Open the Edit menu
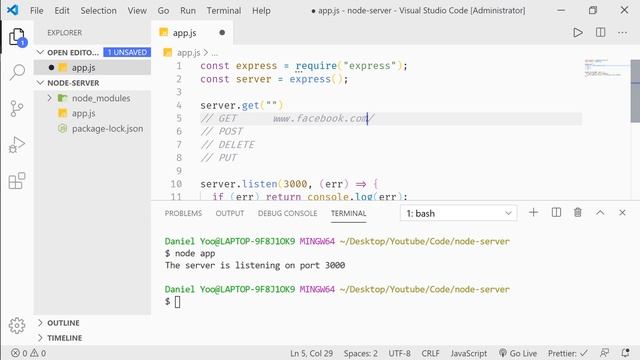 click(62, 11)
